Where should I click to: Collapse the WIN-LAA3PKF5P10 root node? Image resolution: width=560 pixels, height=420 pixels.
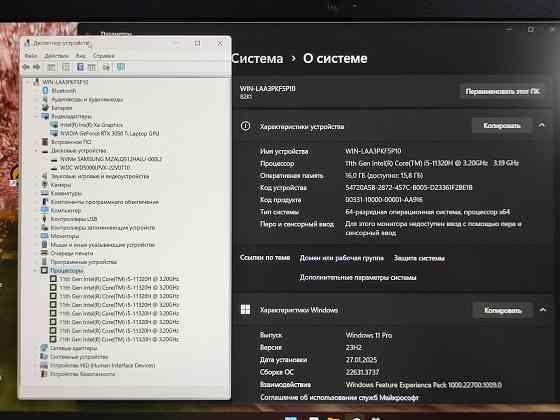(29, 82)
